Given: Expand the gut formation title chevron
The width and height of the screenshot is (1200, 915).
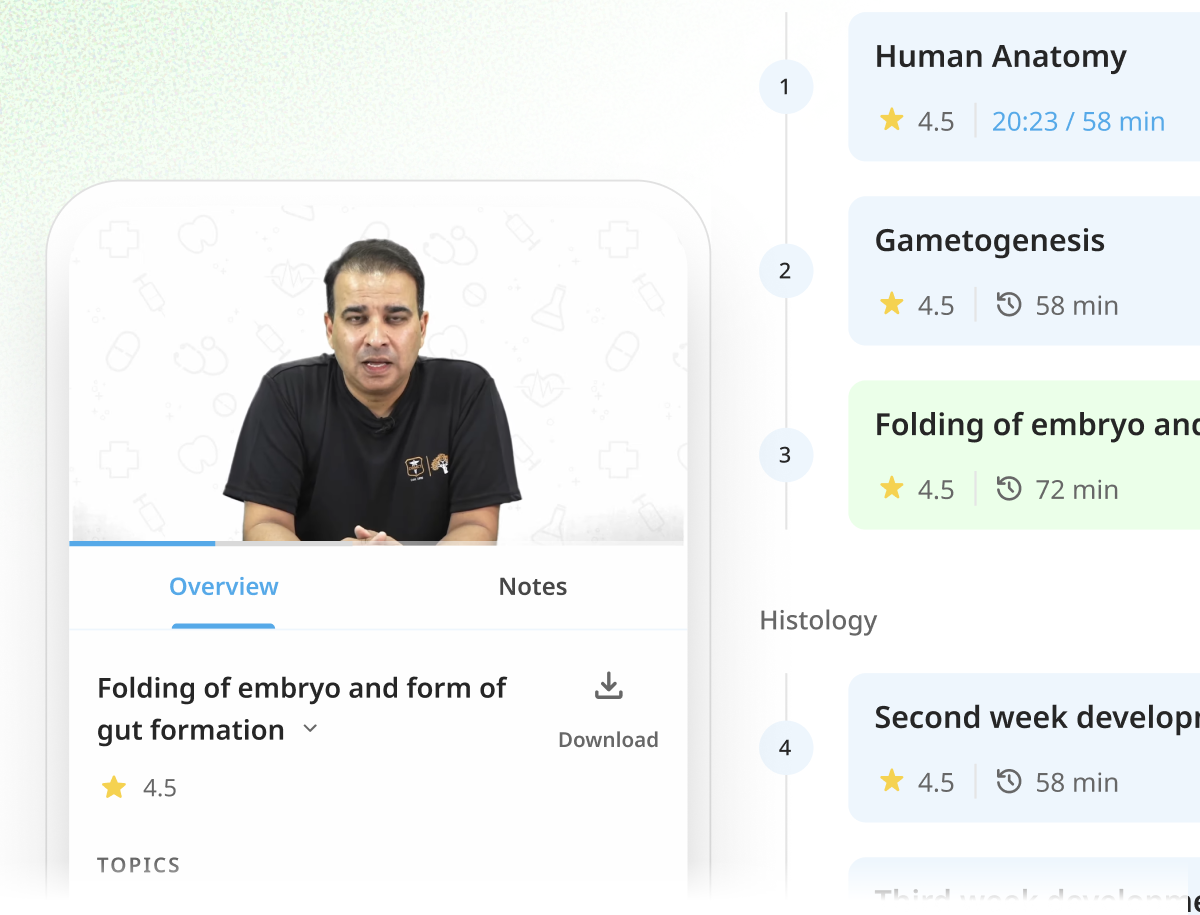Looking at the screenshot, I should pyautogui.click(x=310, y=729).
